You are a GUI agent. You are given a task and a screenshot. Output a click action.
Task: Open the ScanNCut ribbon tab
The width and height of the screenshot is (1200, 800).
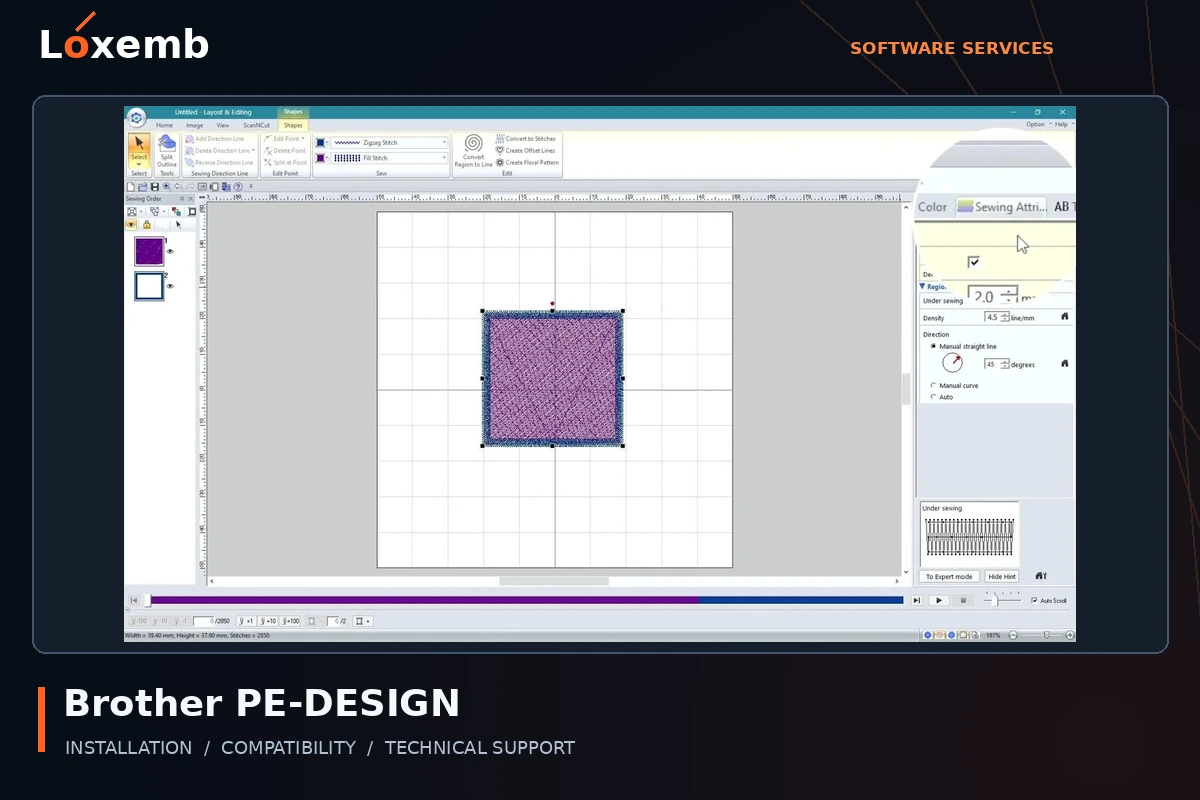(x=257, y=125)
